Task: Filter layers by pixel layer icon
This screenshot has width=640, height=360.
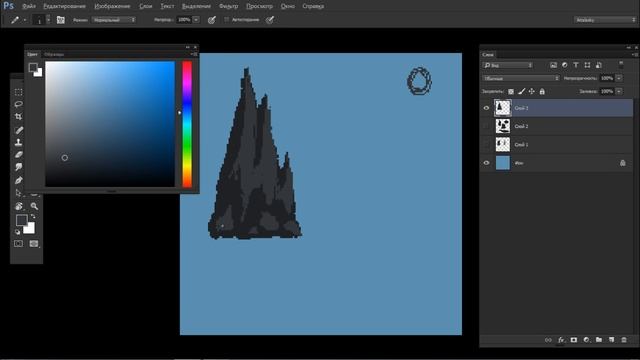Action: point(553,65)
